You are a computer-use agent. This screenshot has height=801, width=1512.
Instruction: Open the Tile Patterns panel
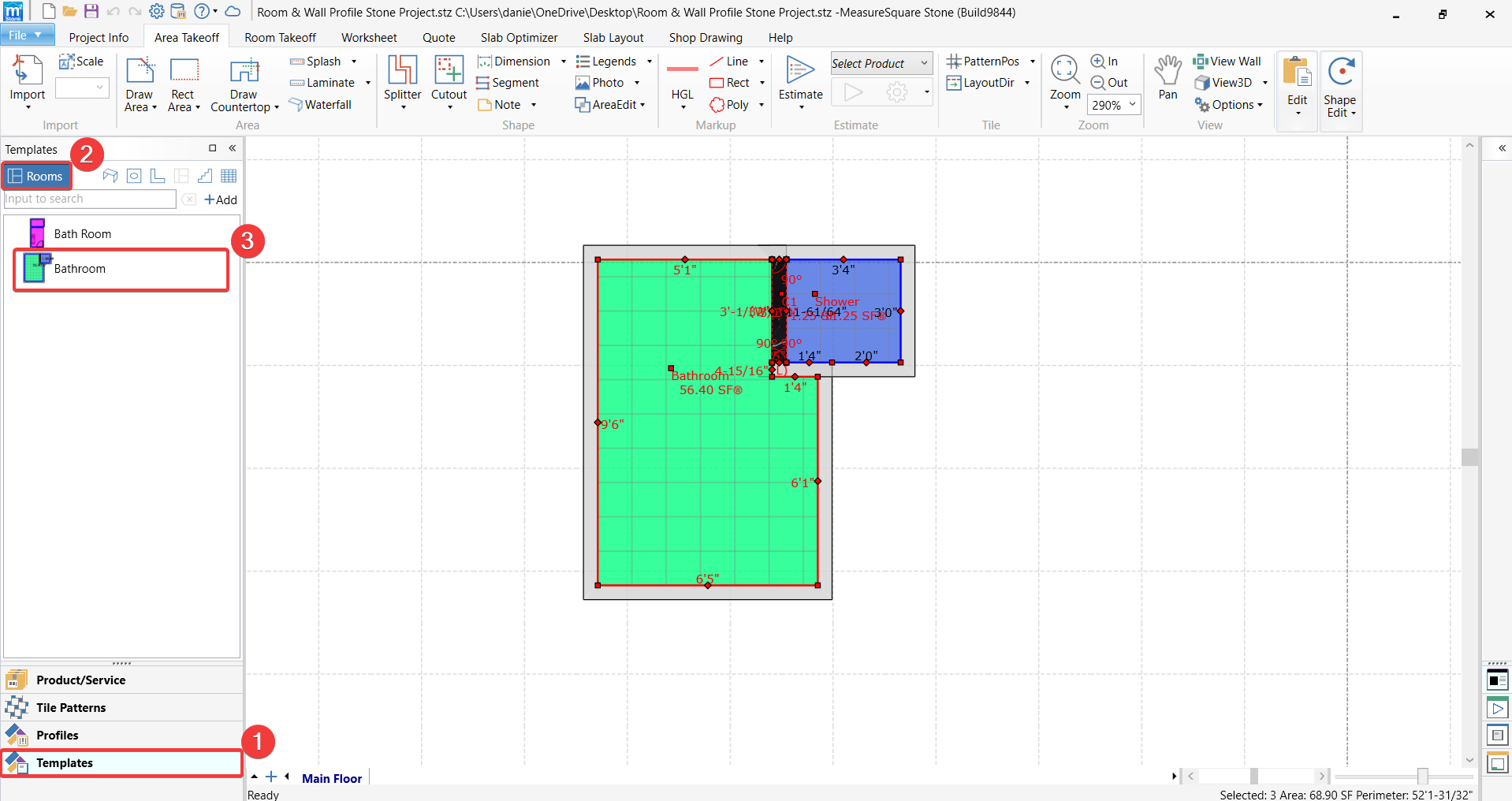(121, 707)
